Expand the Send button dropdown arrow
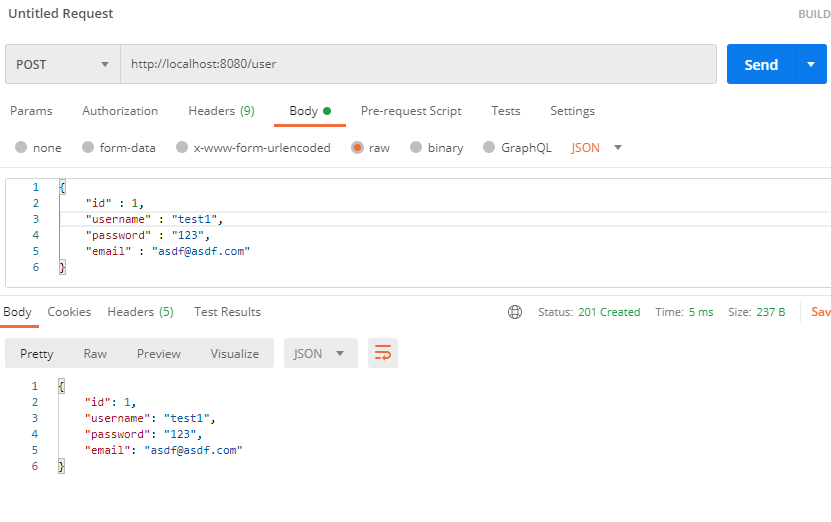 (x=811, y=64)
